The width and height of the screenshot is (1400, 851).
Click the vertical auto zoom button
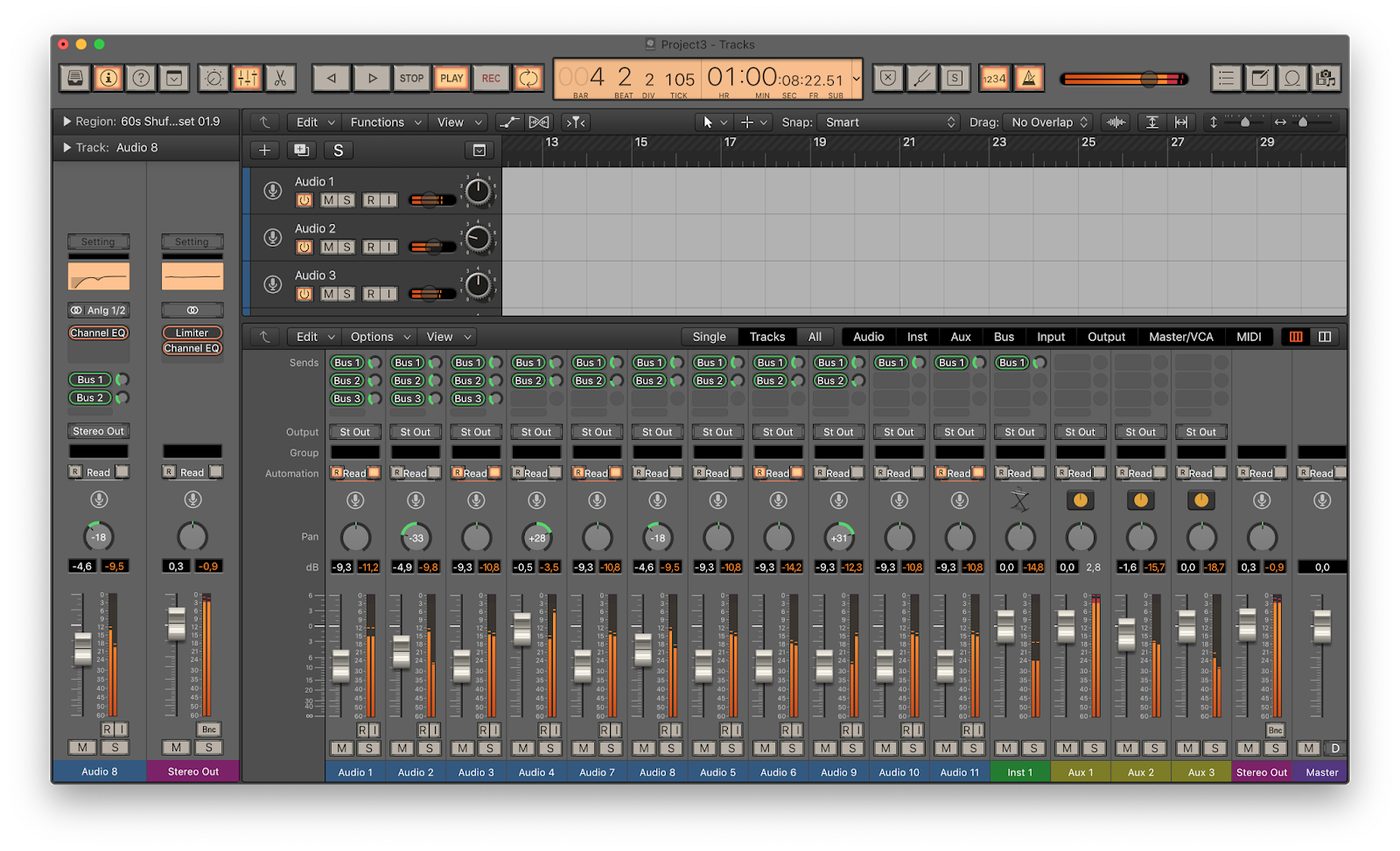tap(1152, 122)
